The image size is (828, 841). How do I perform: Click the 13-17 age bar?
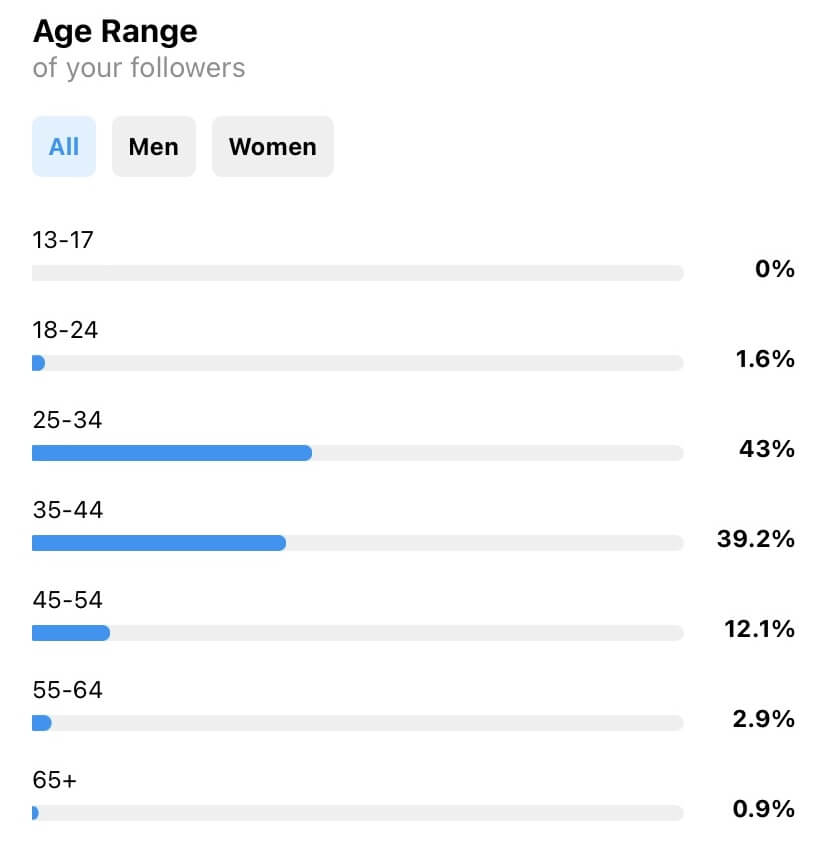(357, 273)
